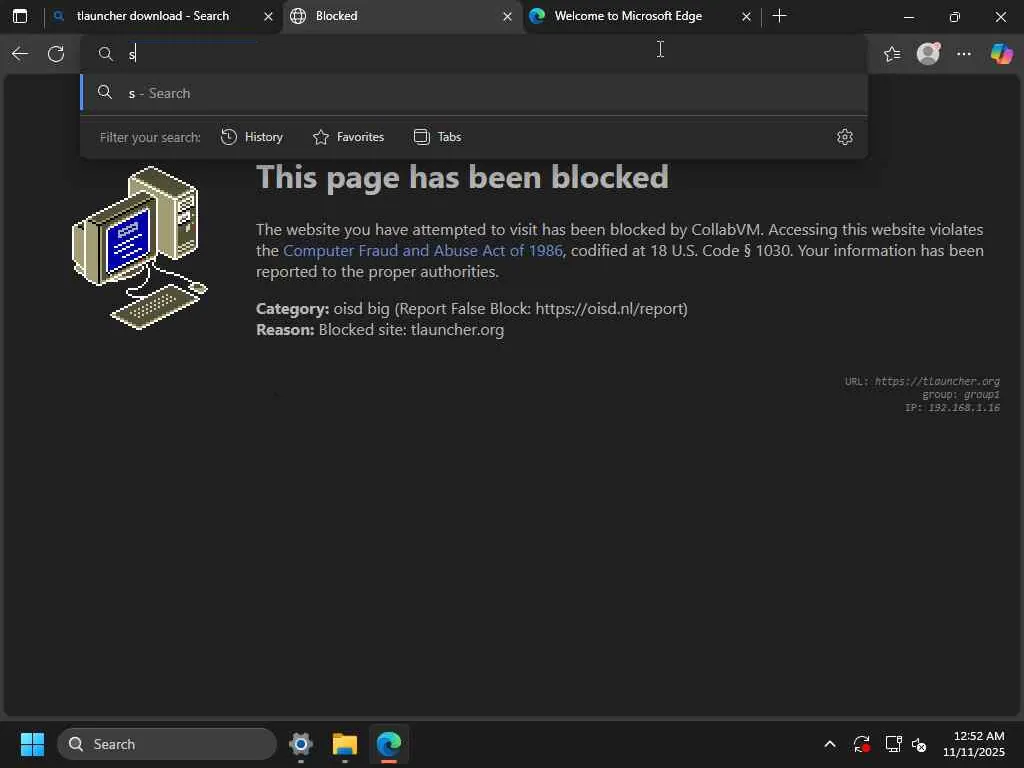Screen dimensions: 1024x768
Task: Click the retro computer illustration
Action: pyautogui.click(x=139, y=248)
